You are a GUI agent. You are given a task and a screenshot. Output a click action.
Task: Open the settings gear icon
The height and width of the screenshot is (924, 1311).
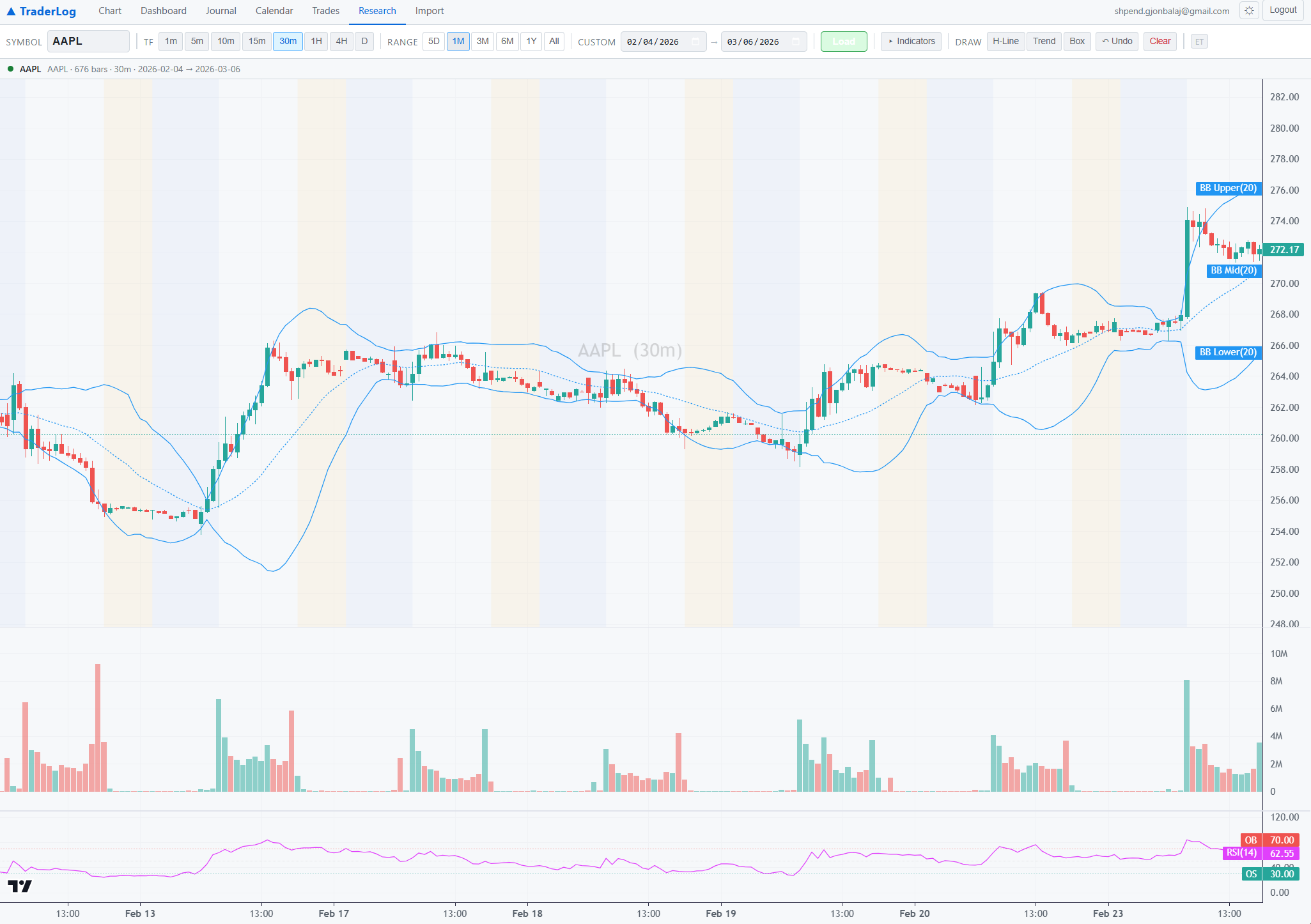point(1249,10)
